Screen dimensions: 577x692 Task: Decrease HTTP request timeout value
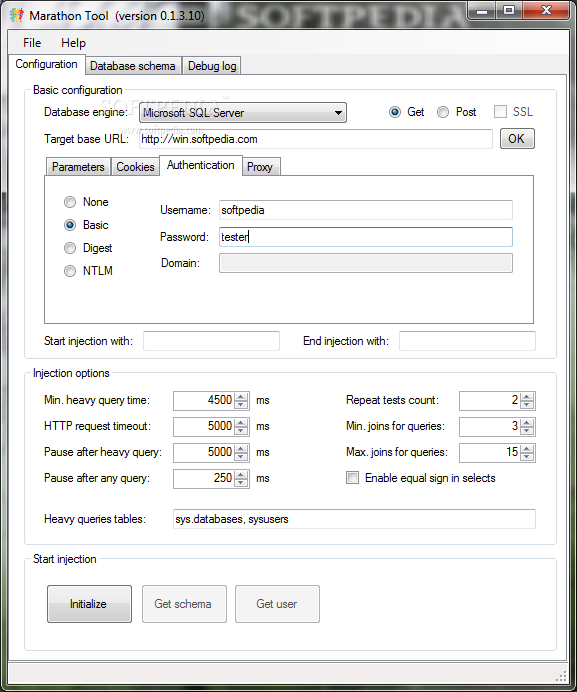(241, 431)
